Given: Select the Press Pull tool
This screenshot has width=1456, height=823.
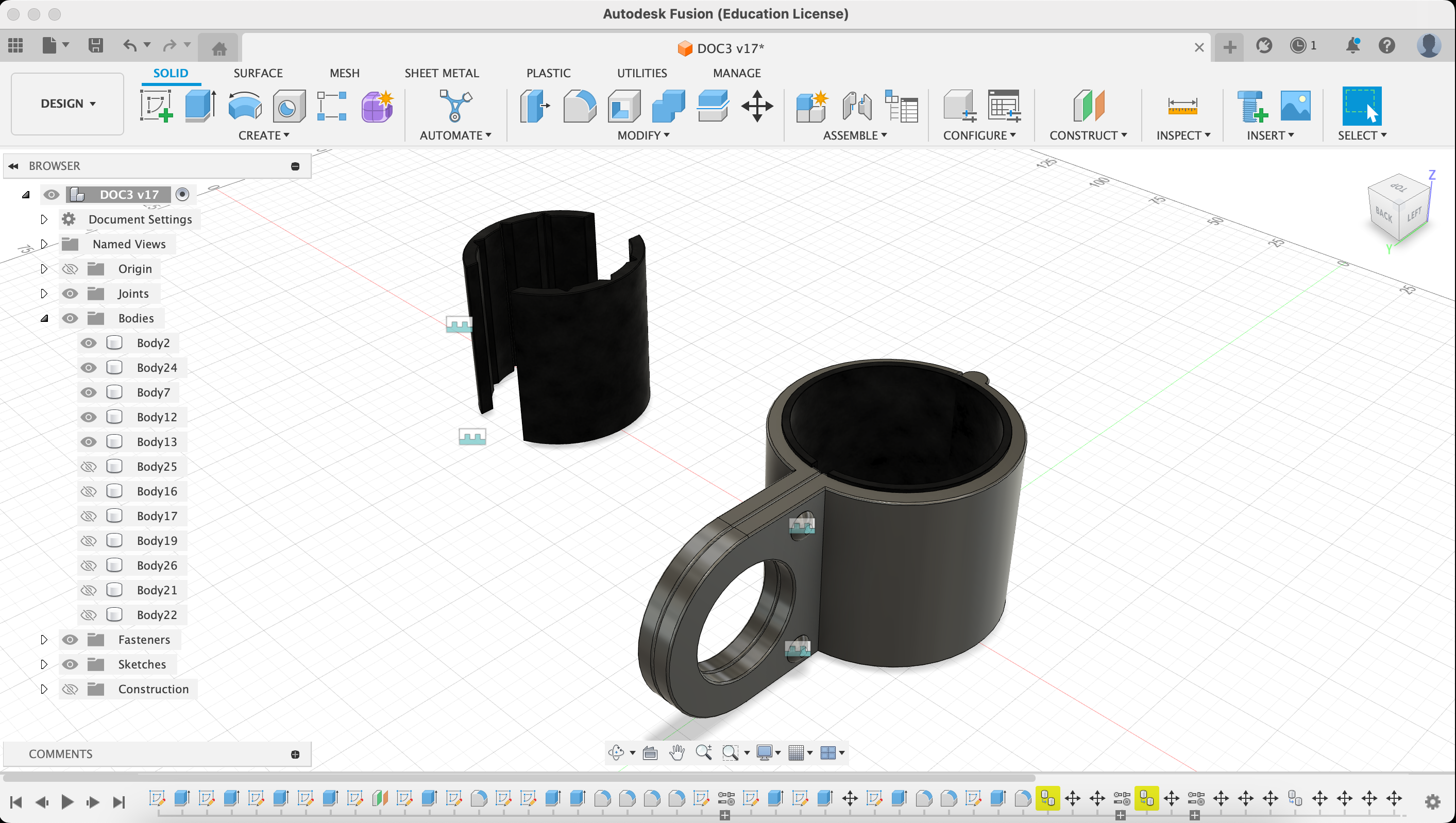Looking at the screenshot, I should coord(534,106).
